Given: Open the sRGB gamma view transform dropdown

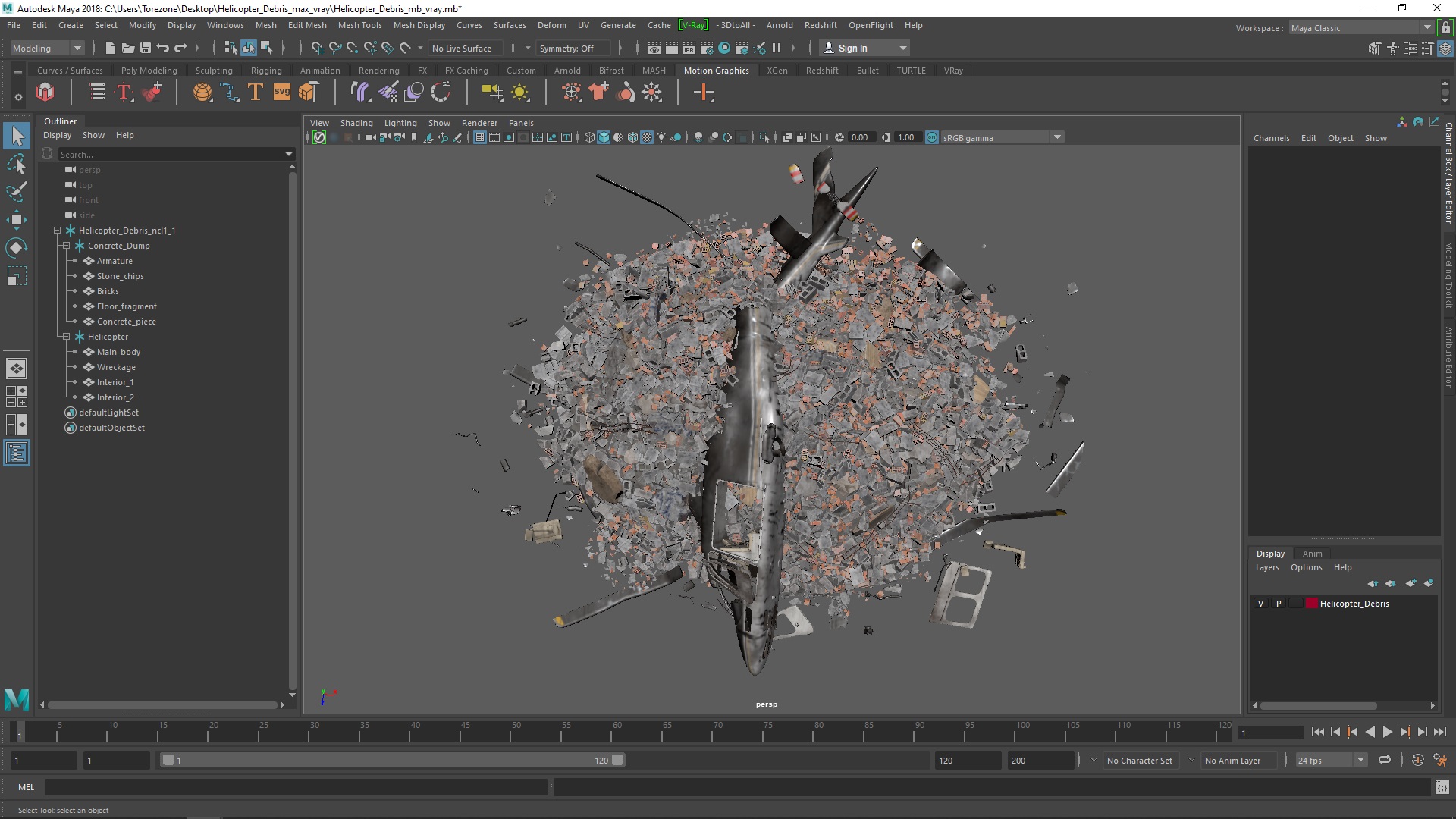Looking at the screenshot, I should click(x=1002, y=137).
